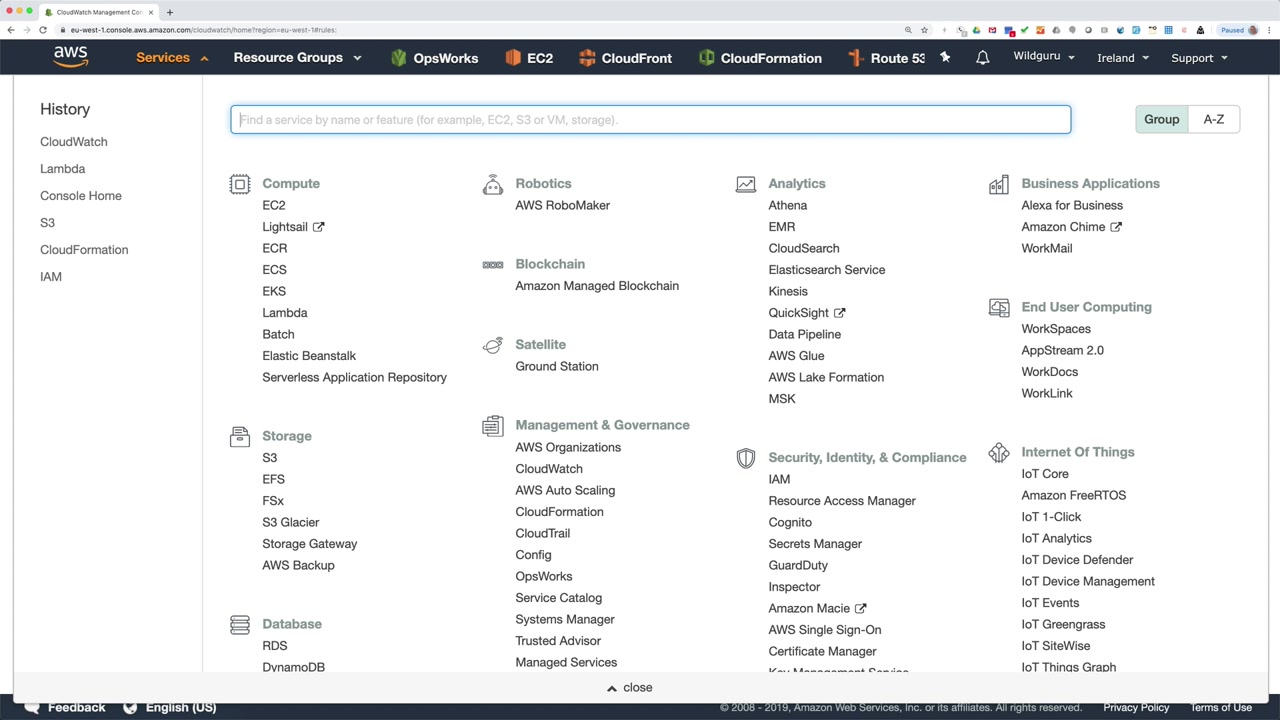Screen dimensions: 1280x720
Task: Click the AWS logo home icon
Action: pyautogui.click(x=71, y=57)
